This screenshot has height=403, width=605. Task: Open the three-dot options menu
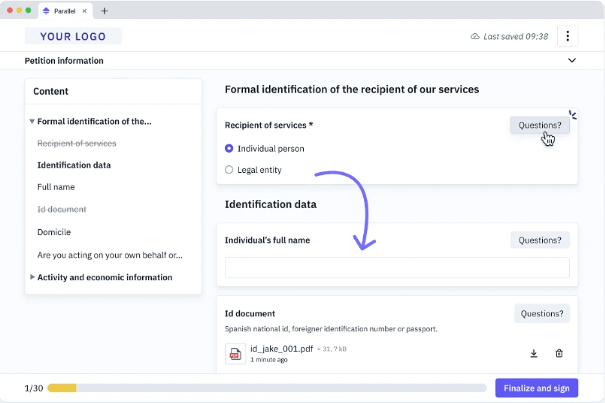click(x=567, y=36)
